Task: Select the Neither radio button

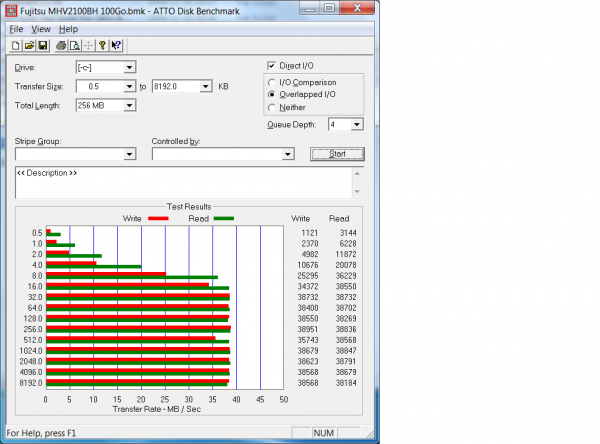Action: [x=271, y=107]
